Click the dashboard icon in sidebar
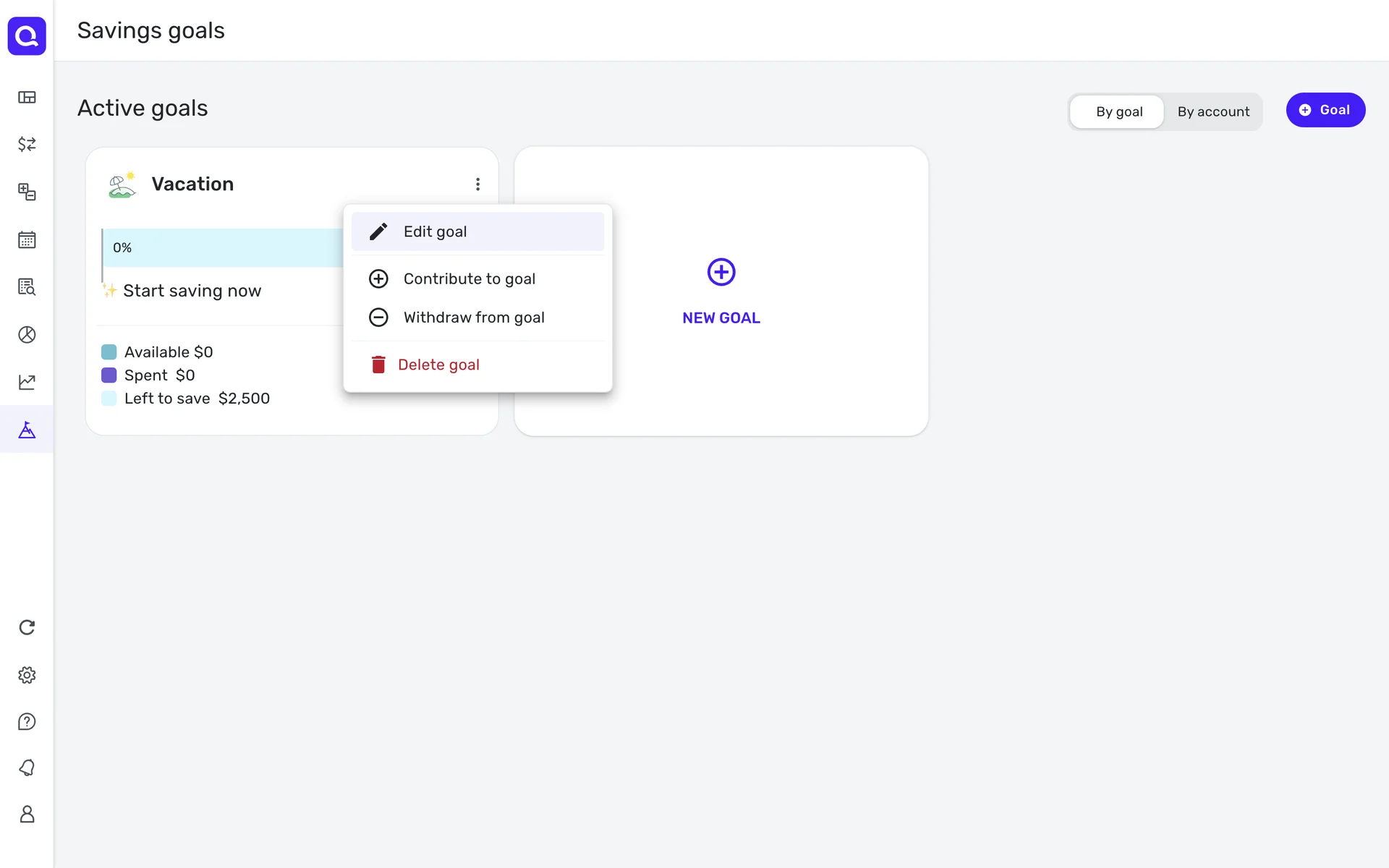1389x868 pixels. [27, 98]
